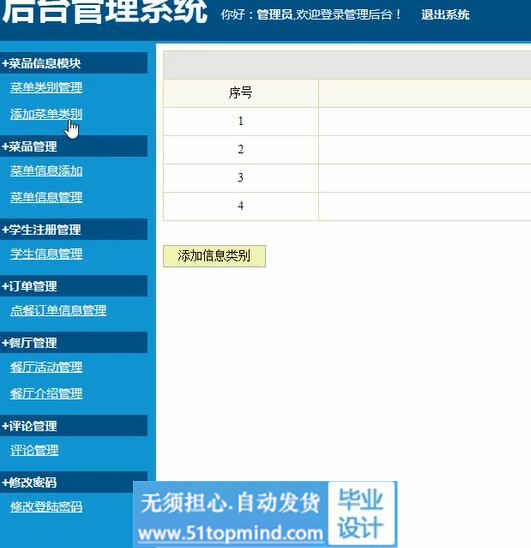The image size is (531, 548).
Task: Open the 修改登陆密码 link
Action: point(46,507)
